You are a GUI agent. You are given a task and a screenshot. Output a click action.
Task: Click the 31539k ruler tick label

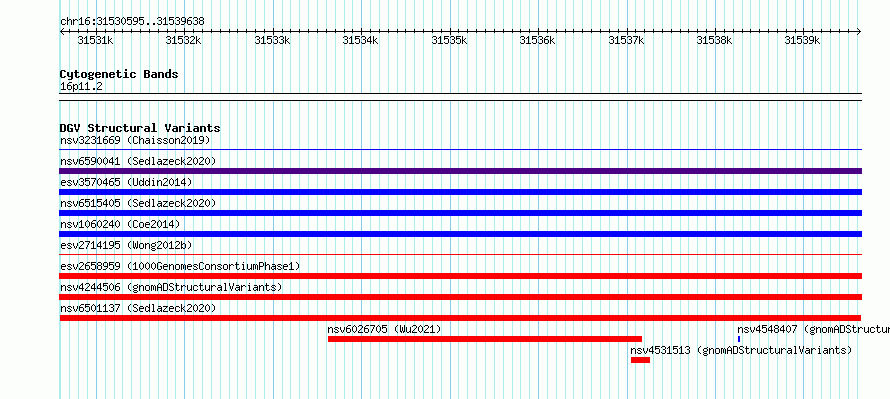coord(803,40)
